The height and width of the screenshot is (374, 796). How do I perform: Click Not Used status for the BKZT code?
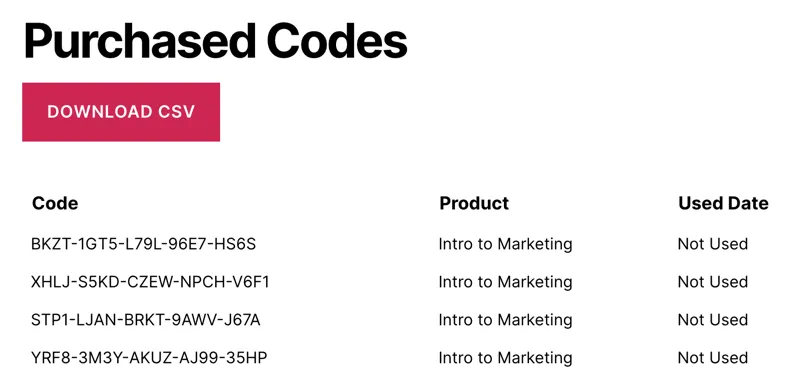[x=713, y=244]
